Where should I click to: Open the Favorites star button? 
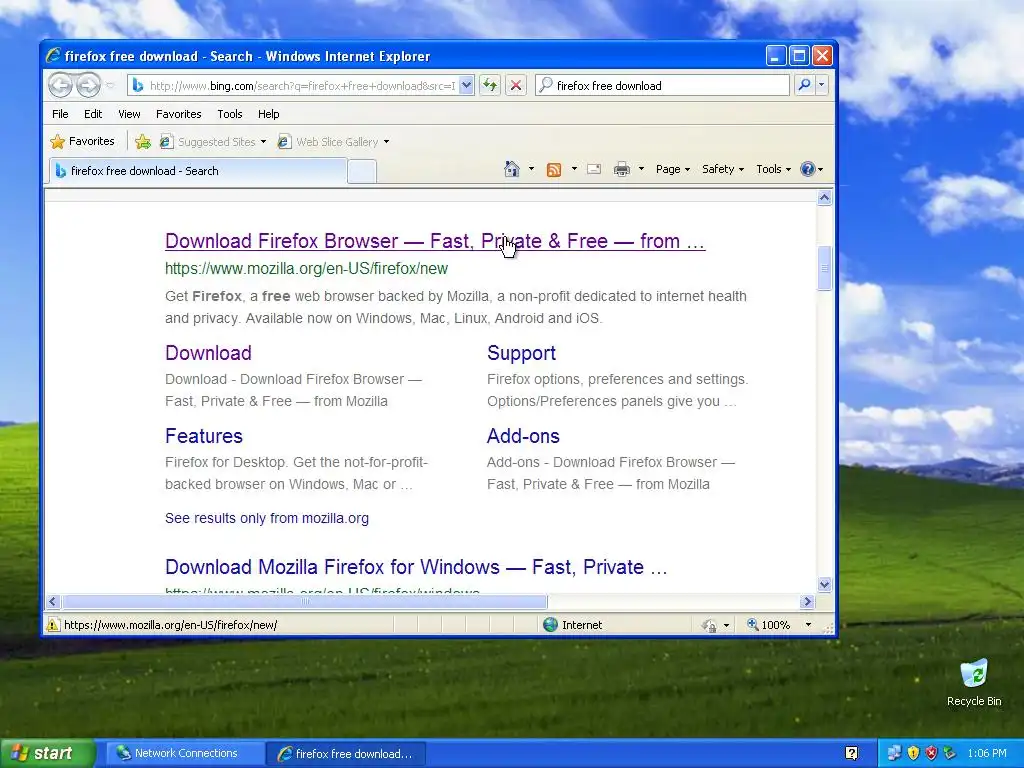82,141
